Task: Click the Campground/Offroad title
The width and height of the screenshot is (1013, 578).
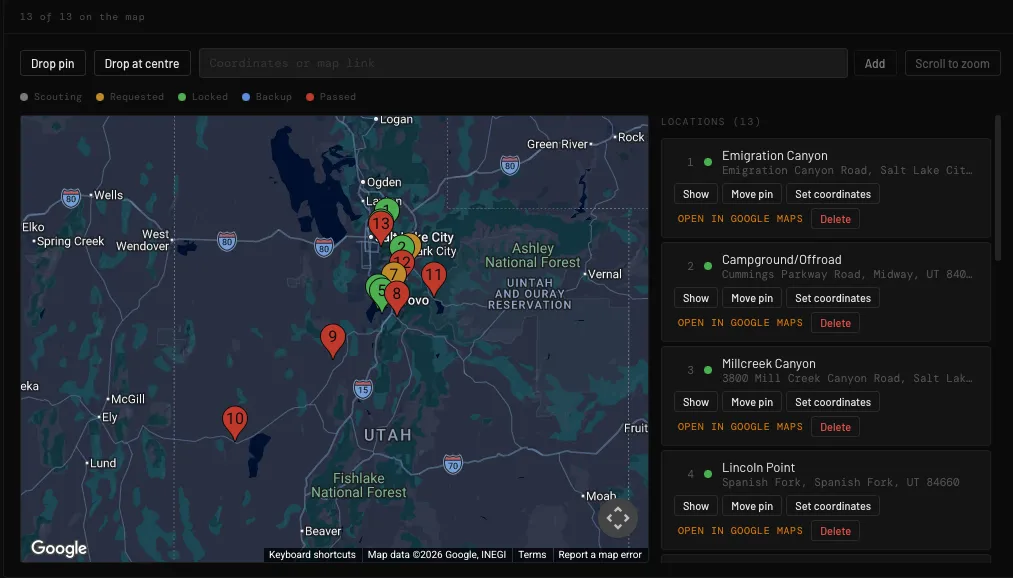Action: coord(782,260)
